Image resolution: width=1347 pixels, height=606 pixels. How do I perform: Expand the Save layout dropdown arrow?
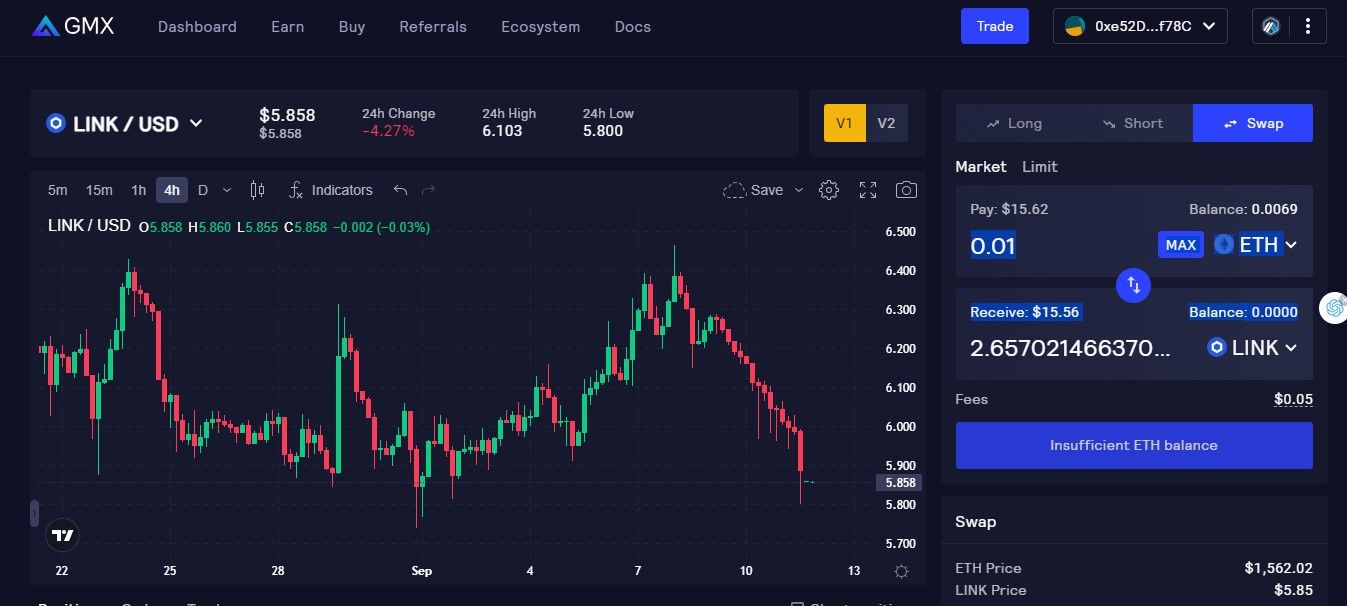click(799, 190)
